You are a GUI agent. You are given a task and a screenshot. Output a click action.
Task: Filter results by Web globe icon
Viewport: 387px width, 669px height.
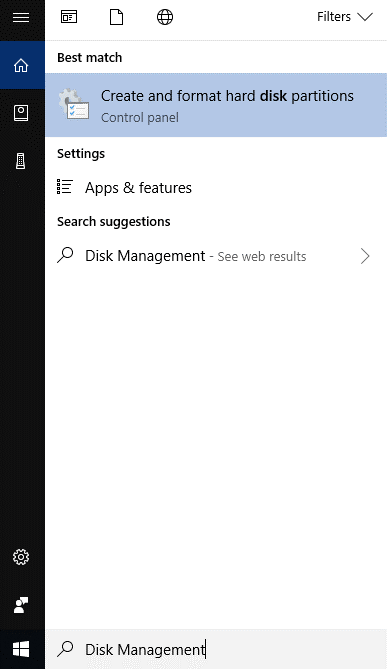(165, 17)
